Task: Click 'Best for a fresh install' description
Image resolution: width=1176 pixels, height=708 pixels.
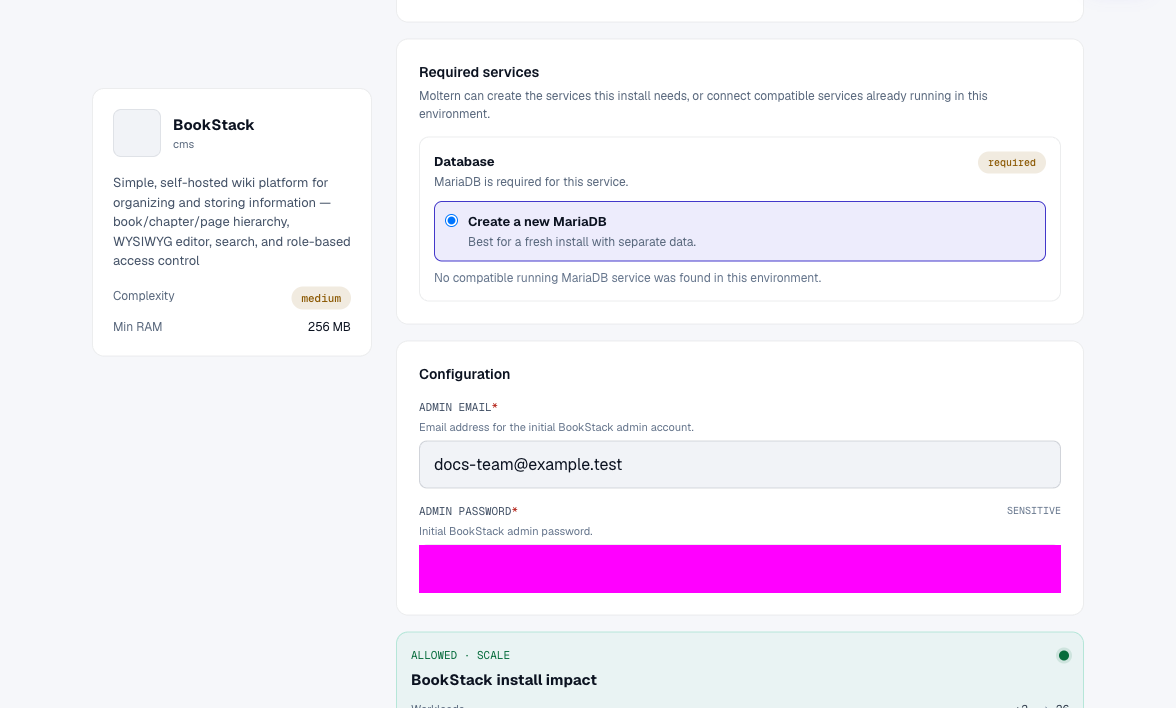Action: click(582, 242)
